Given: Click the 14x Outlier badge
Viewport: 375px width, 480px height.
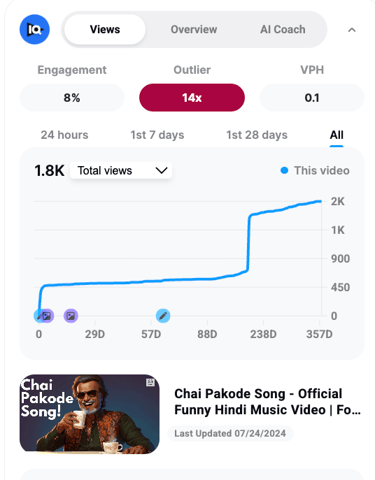Looking at the screenshot, I should point(192,98).
